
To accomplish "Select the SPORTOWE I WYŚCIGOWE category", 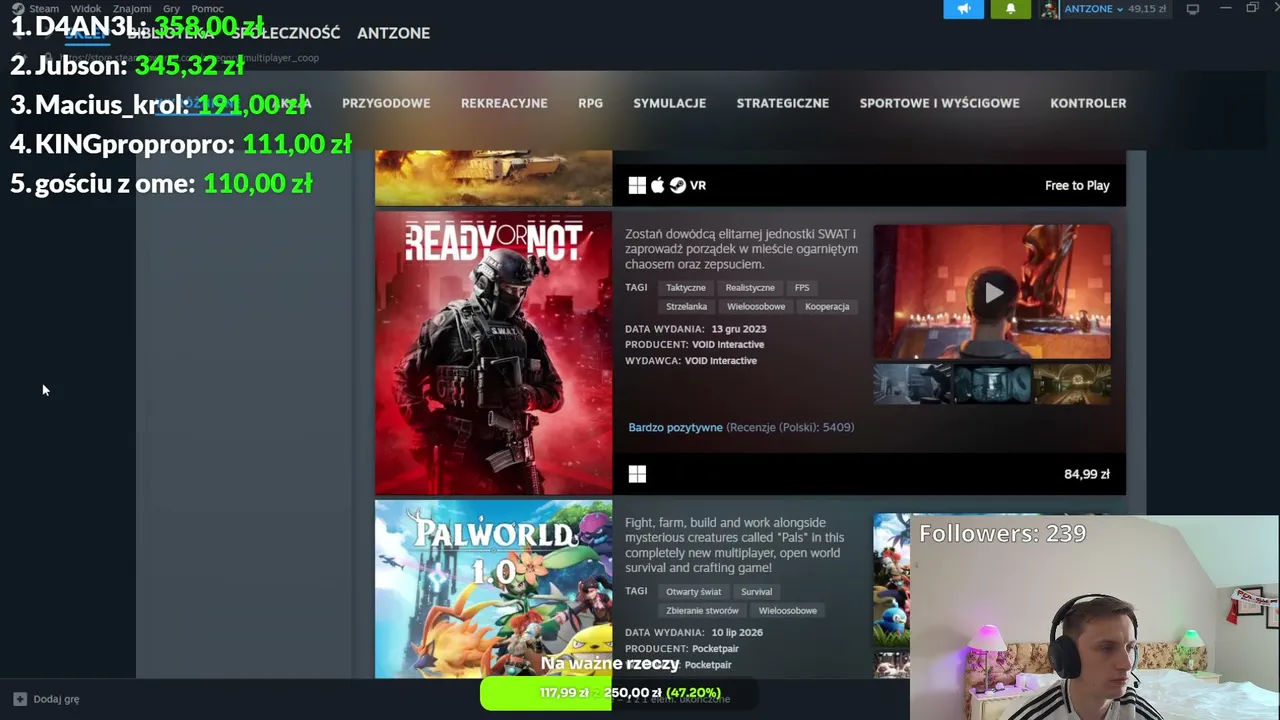I will pyautogui.click(x=940, y=103).
